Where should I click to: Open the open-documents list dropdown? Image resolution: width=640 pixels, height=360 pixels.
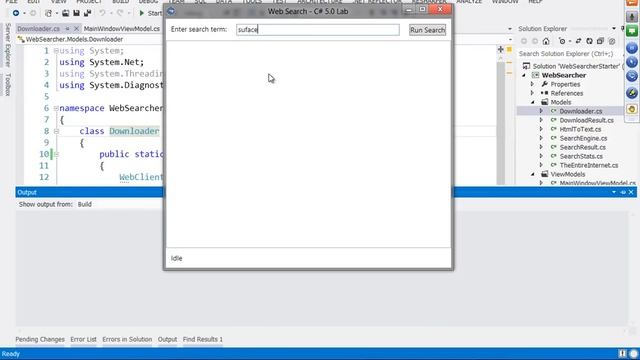tap(509, 29)
